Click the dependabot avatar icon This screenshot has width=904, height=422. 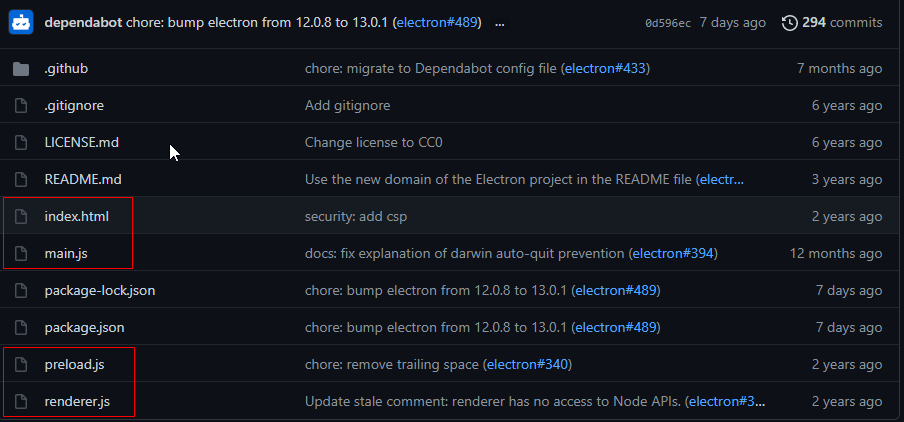point(21,22)
